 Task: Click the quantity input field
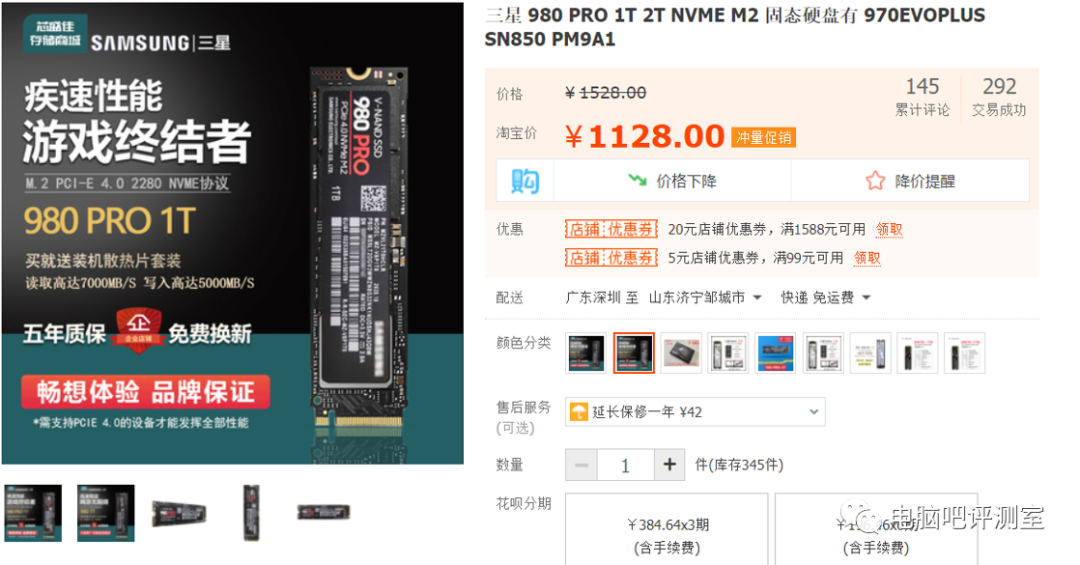coord(625,465)
